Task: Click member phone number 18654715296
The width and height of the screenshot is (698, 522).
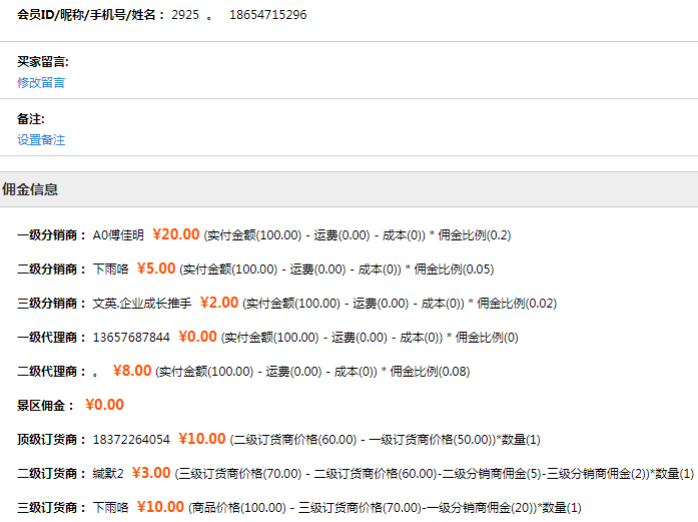Action: [267, 15]
